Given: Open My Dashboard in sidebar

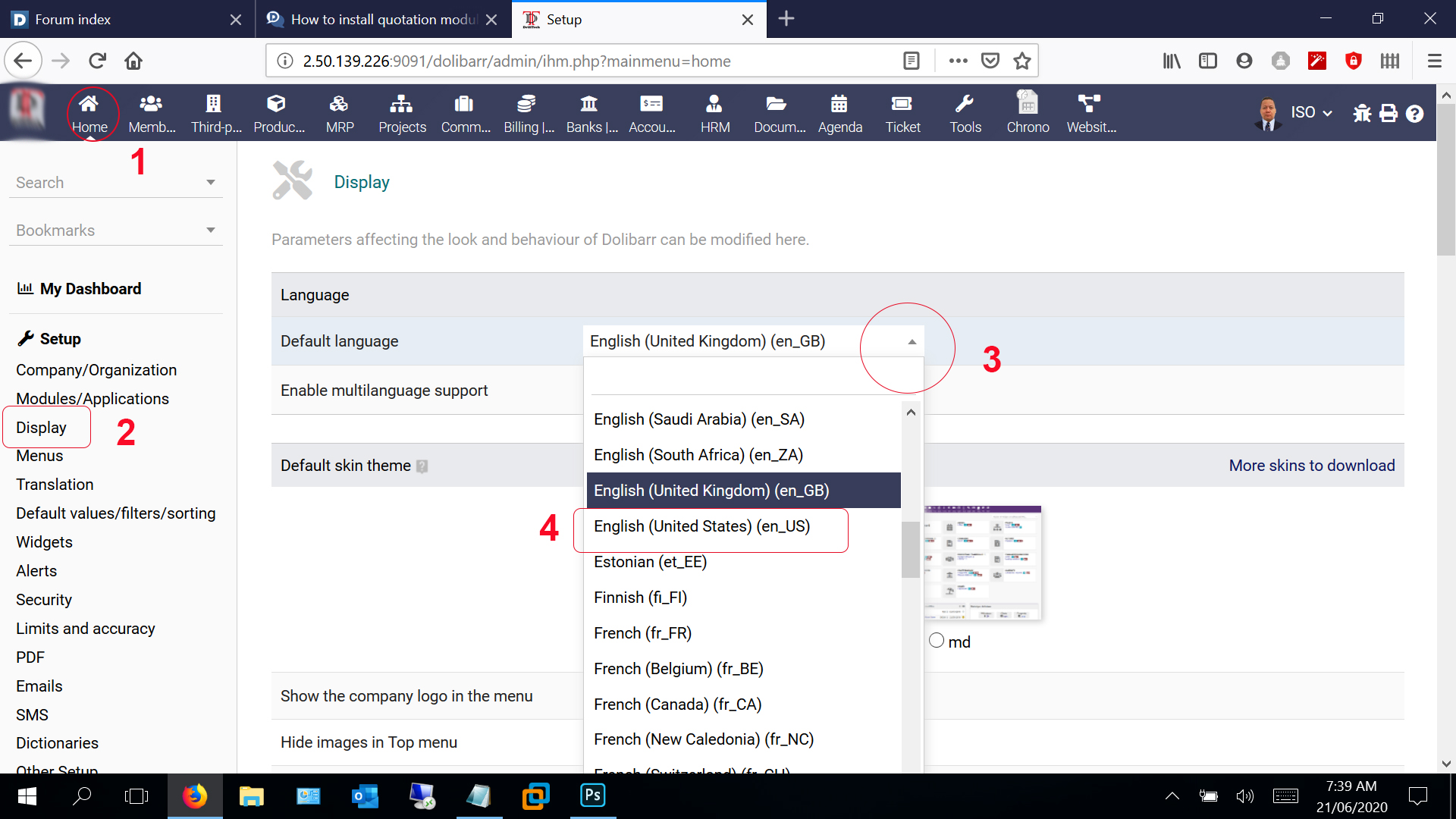Looking at the screenshot, I should point(90,289).
